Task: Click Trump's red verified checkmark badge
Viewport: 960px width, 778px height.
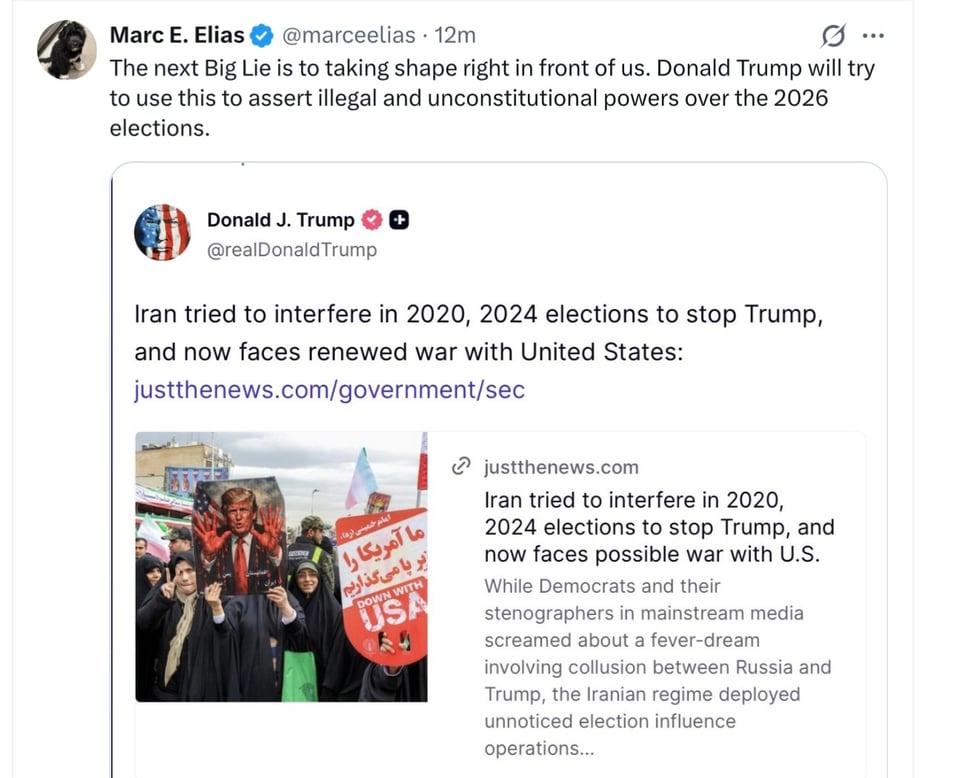Action: click(x=371, y=220)
